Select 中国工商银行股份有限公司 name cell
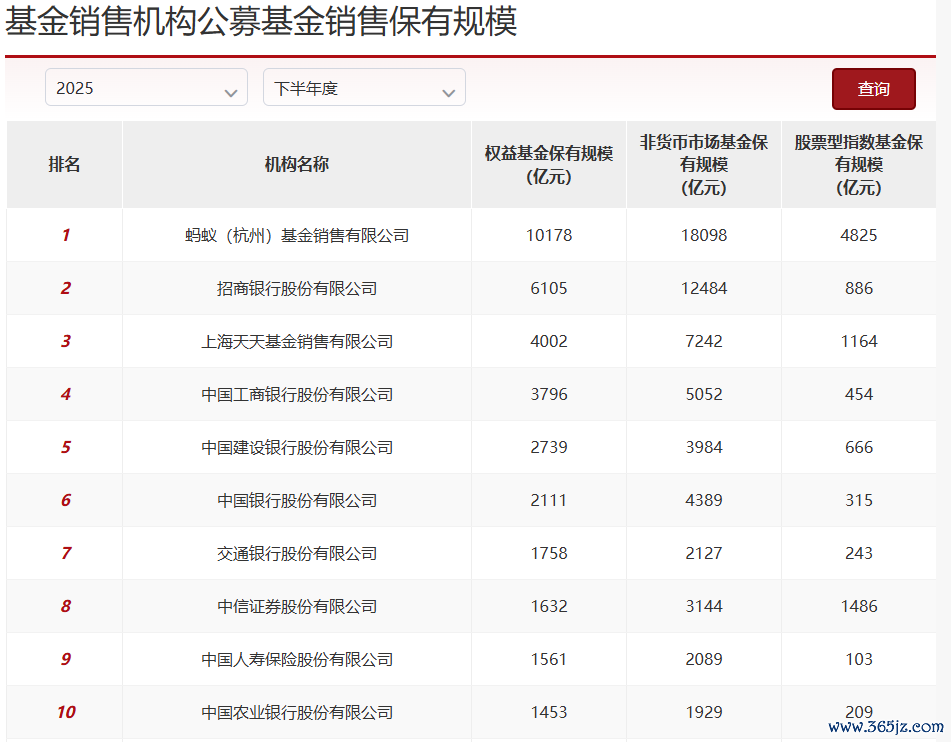The height and width of the screenshot is (742, 951). pos(297,394)
